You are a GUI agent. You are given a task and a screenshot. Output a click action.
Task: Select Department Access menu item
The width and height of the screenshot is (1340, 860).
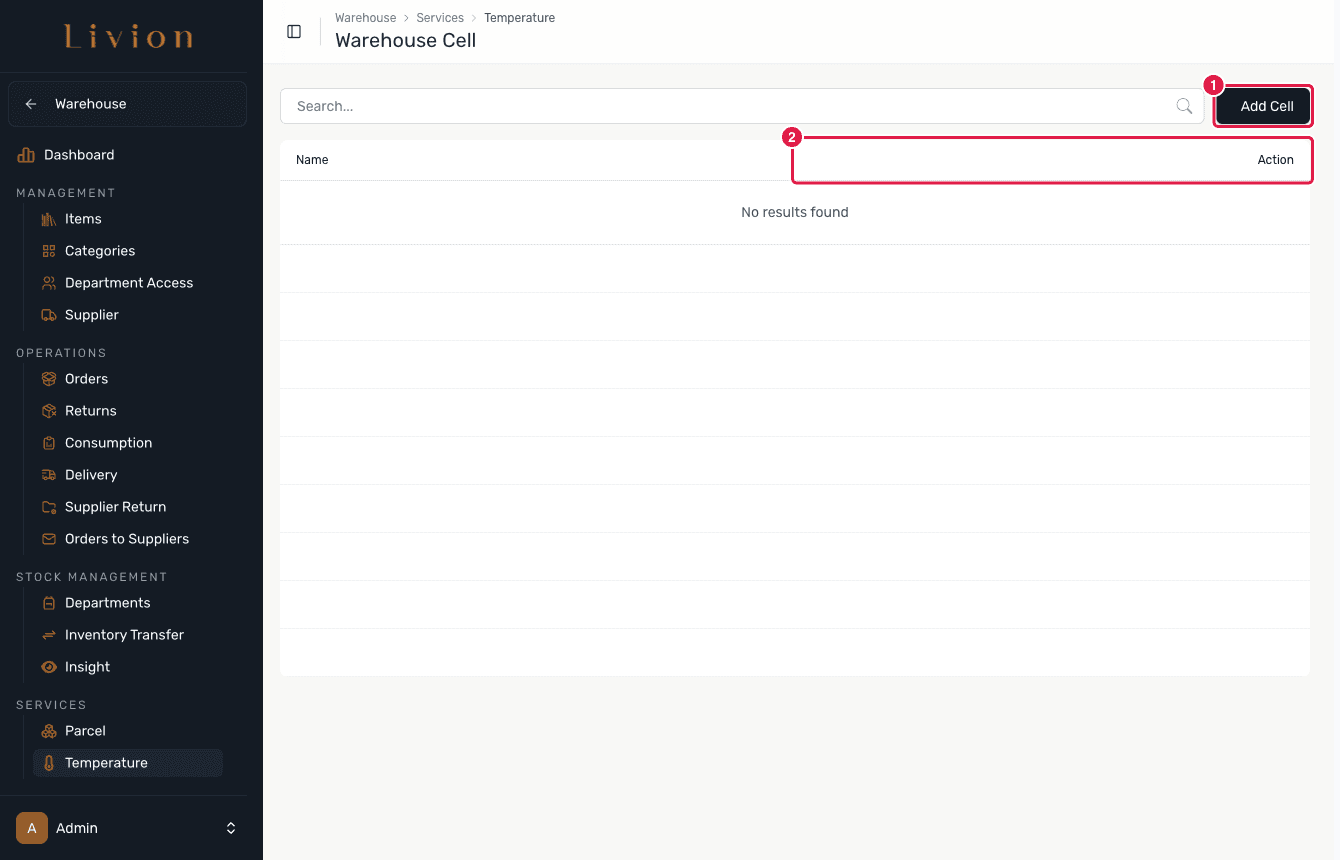pyautogui.click(x=128, y=283)
